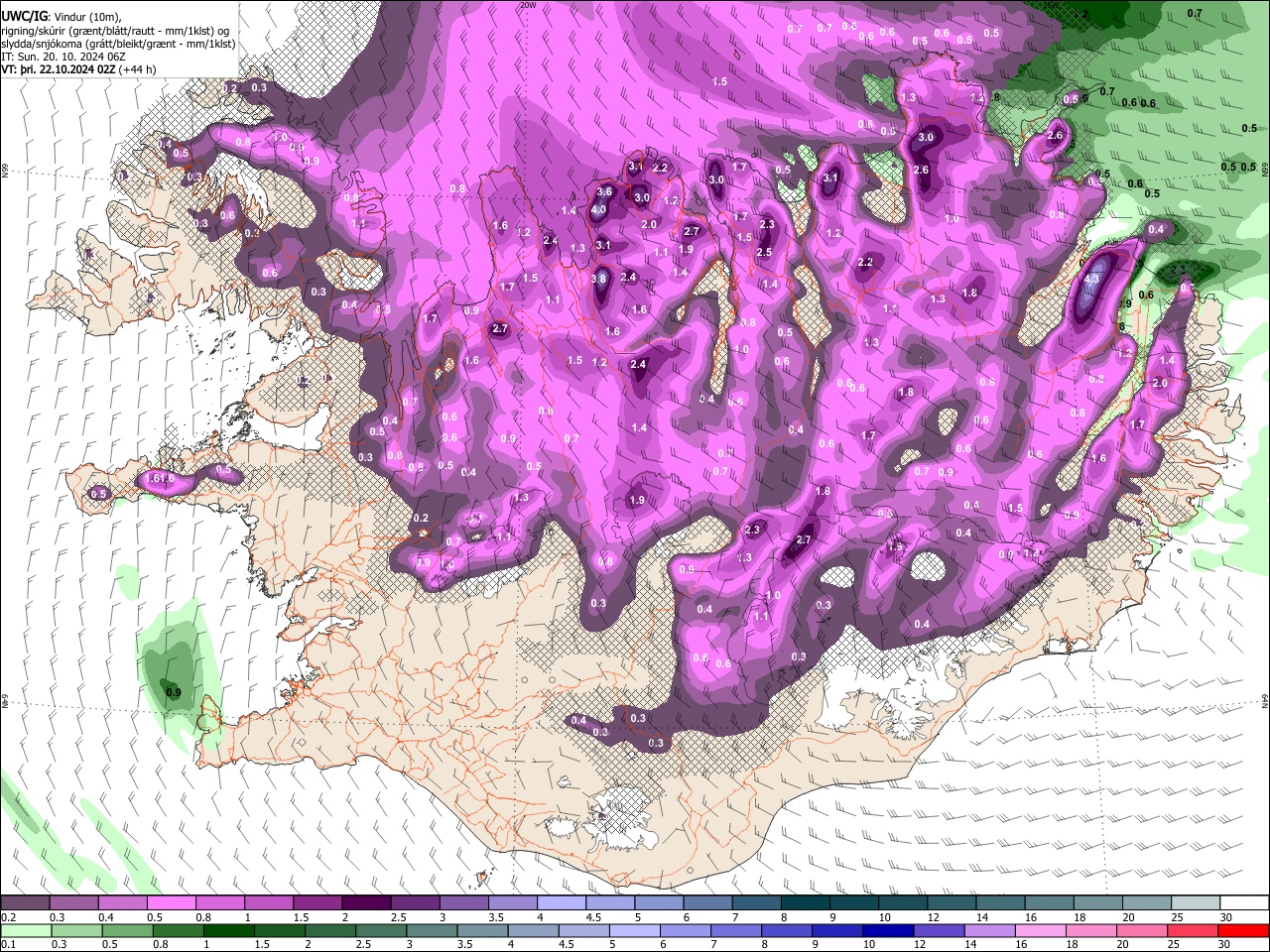Click the 4.3 peak value on the map
Viewport: 1270px width, 952px height.
[x=1091, y=280]
